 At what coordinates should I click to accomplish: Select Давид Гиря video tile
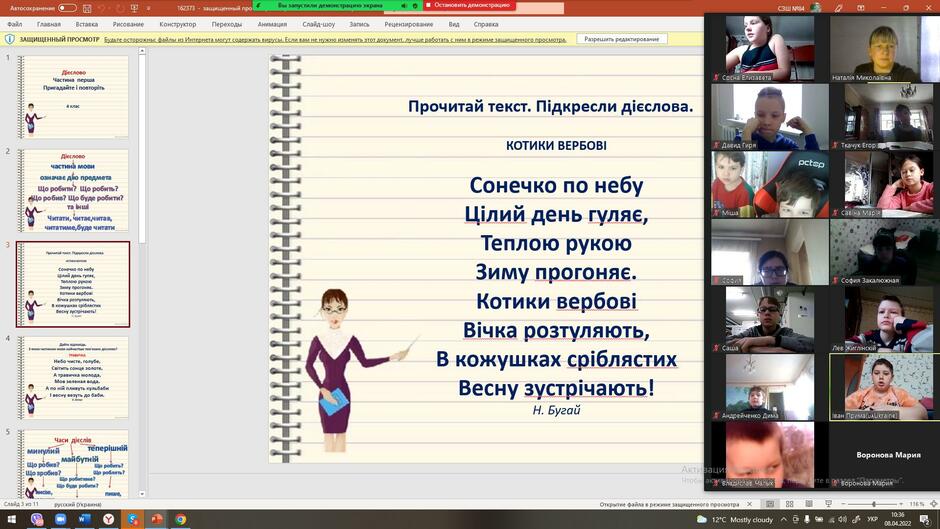tap(770, 116)
